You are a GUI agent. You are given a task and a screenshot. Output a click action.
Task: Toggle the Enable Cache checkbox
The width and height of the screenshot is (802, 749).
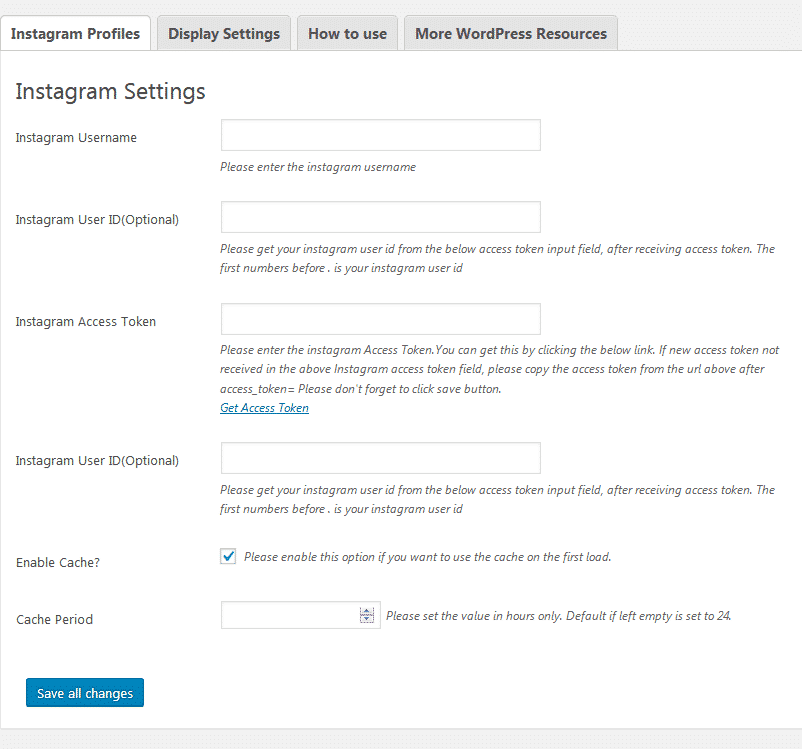pos(228,556)
